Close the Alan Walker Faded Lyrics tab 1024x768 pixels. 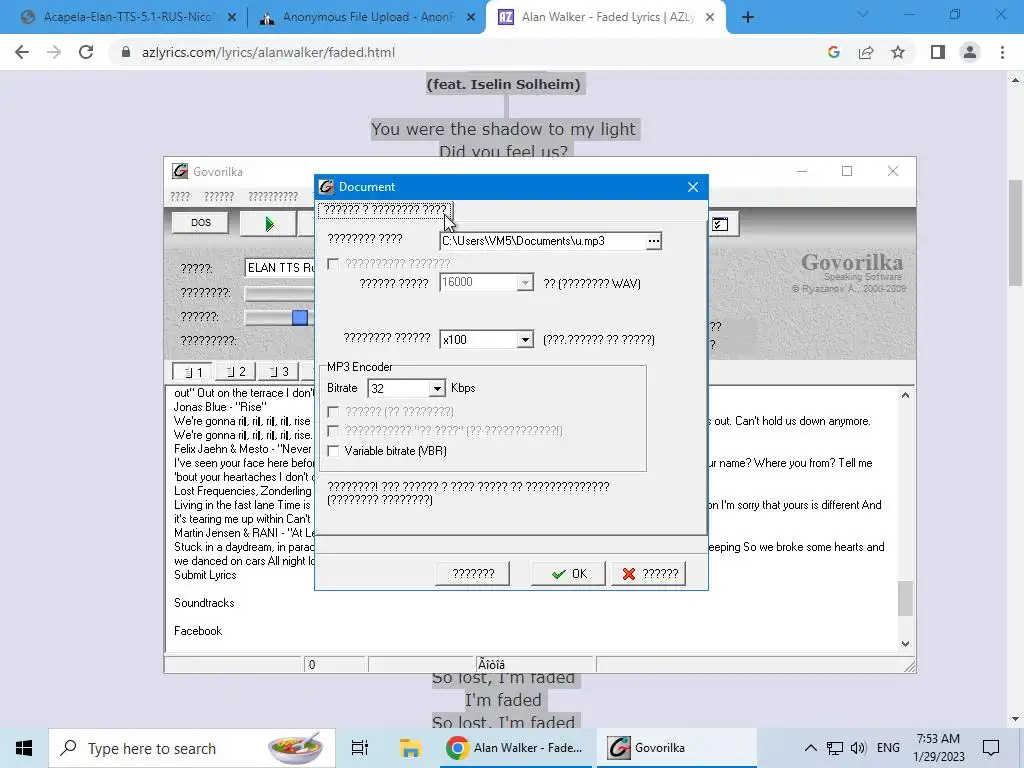pyautogui.click(x=710, y=18)
